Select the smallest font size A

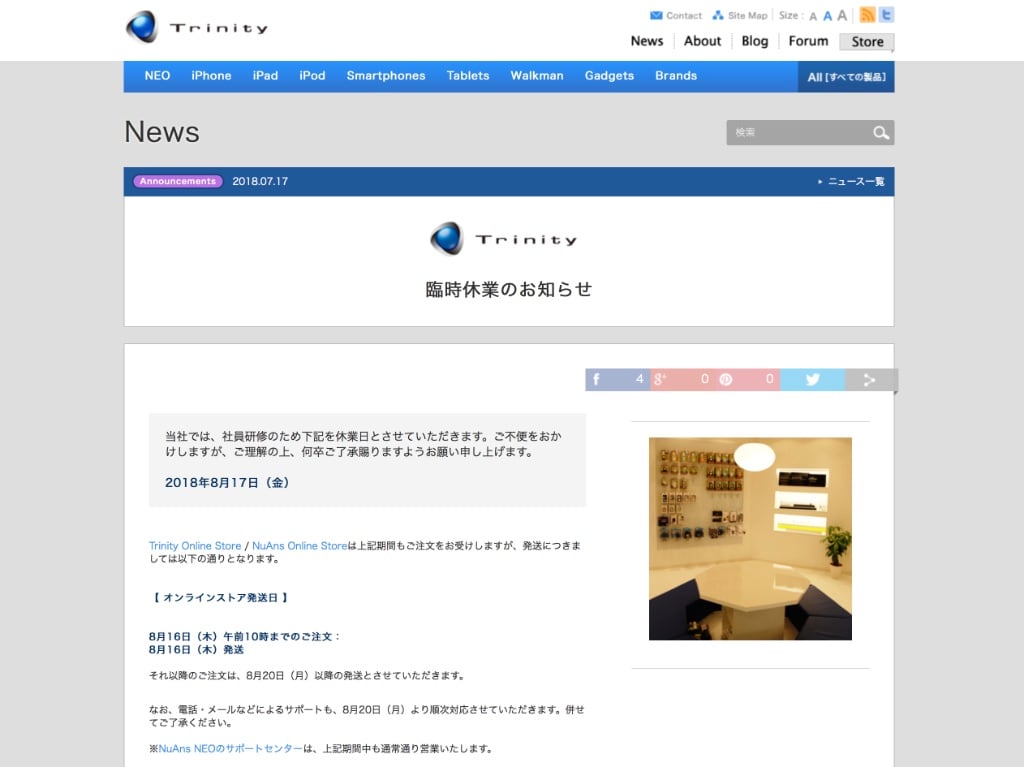813,17
